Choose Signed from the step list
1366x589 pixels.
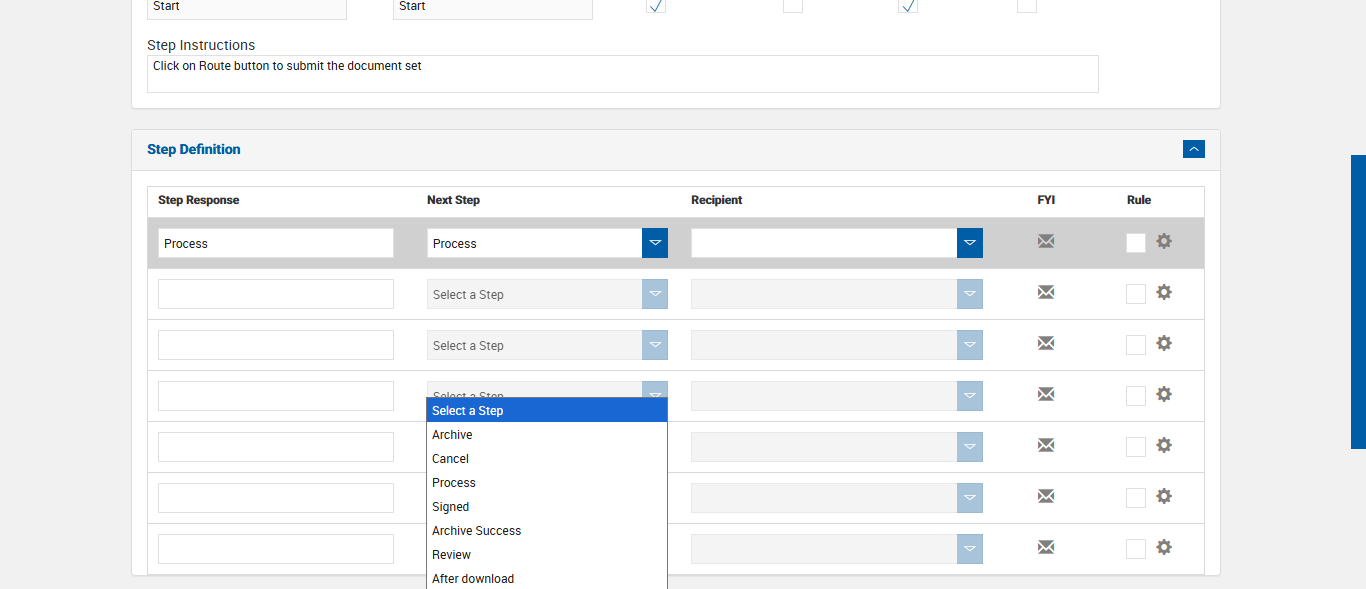coord(451,507)
